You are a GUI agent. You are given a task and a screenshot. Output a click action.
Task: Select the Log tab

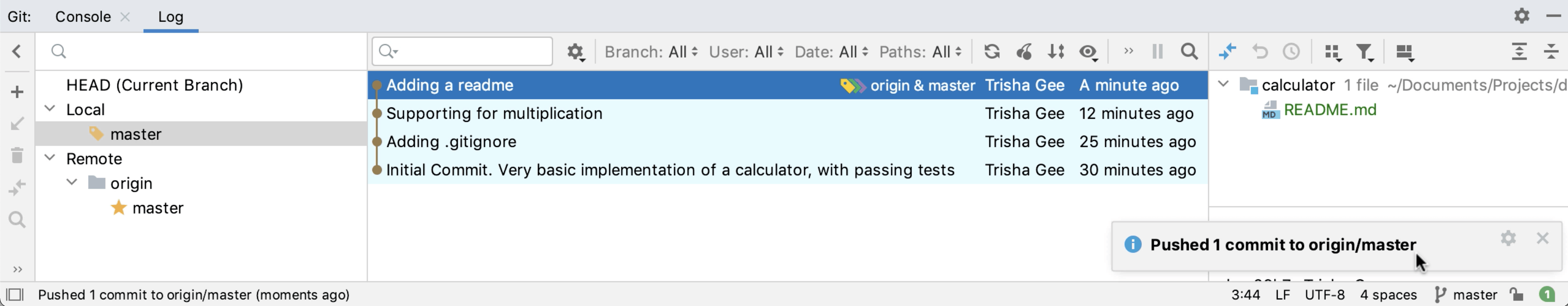(x=170, y=17)
